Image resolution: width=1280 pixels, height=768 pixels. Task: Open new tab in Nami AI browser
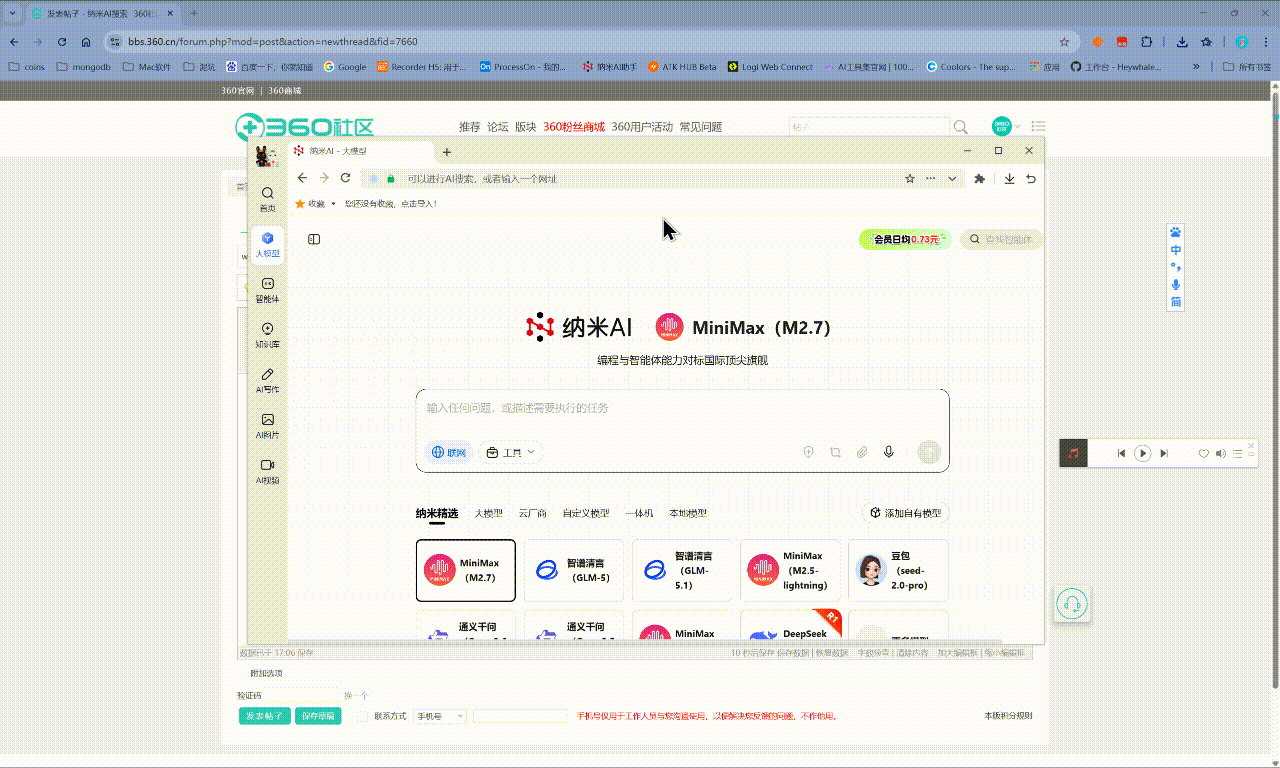(x=447, y=152)
